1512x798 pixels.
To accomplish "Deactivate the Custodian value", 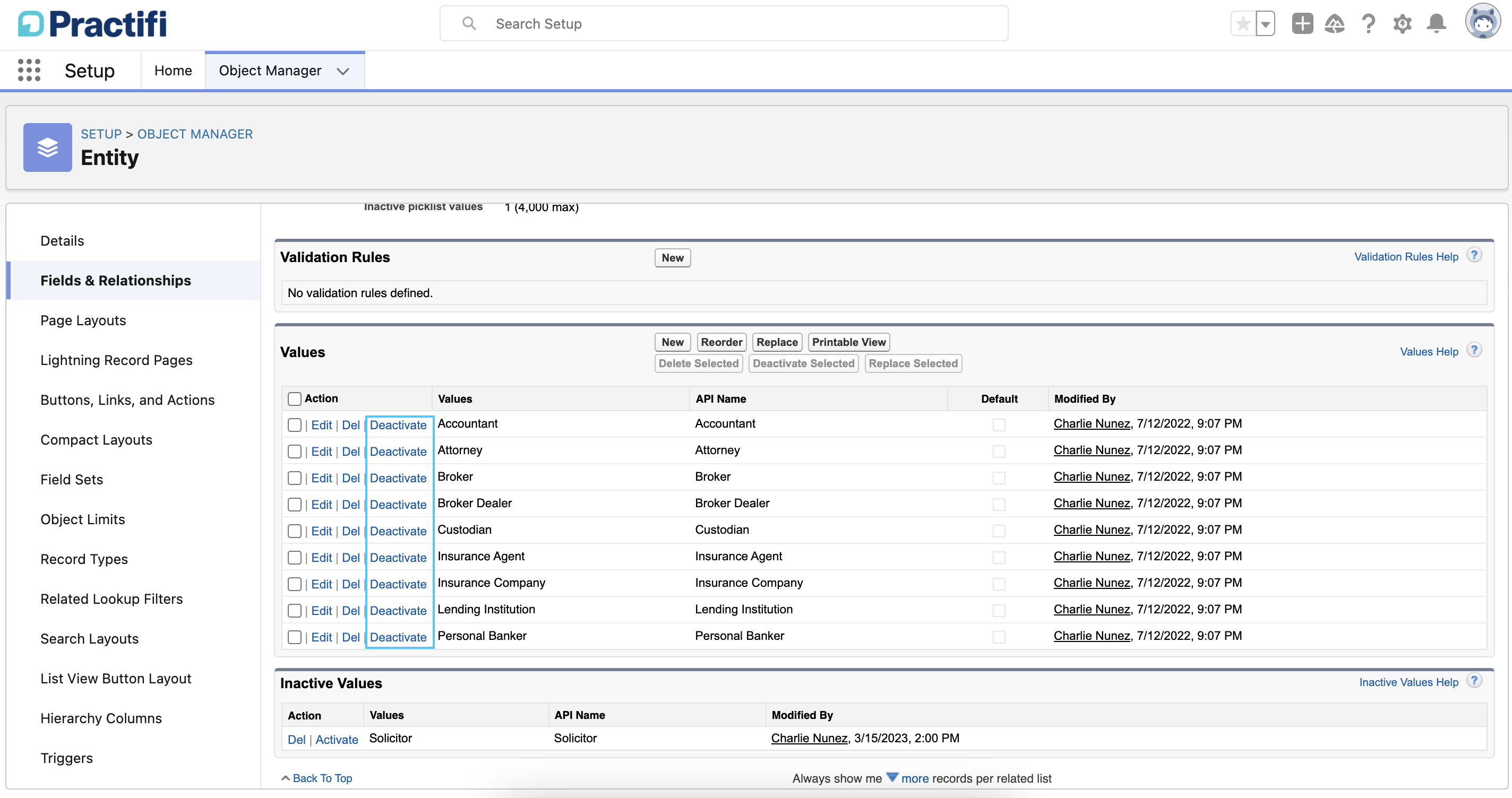I will (398, 531).
